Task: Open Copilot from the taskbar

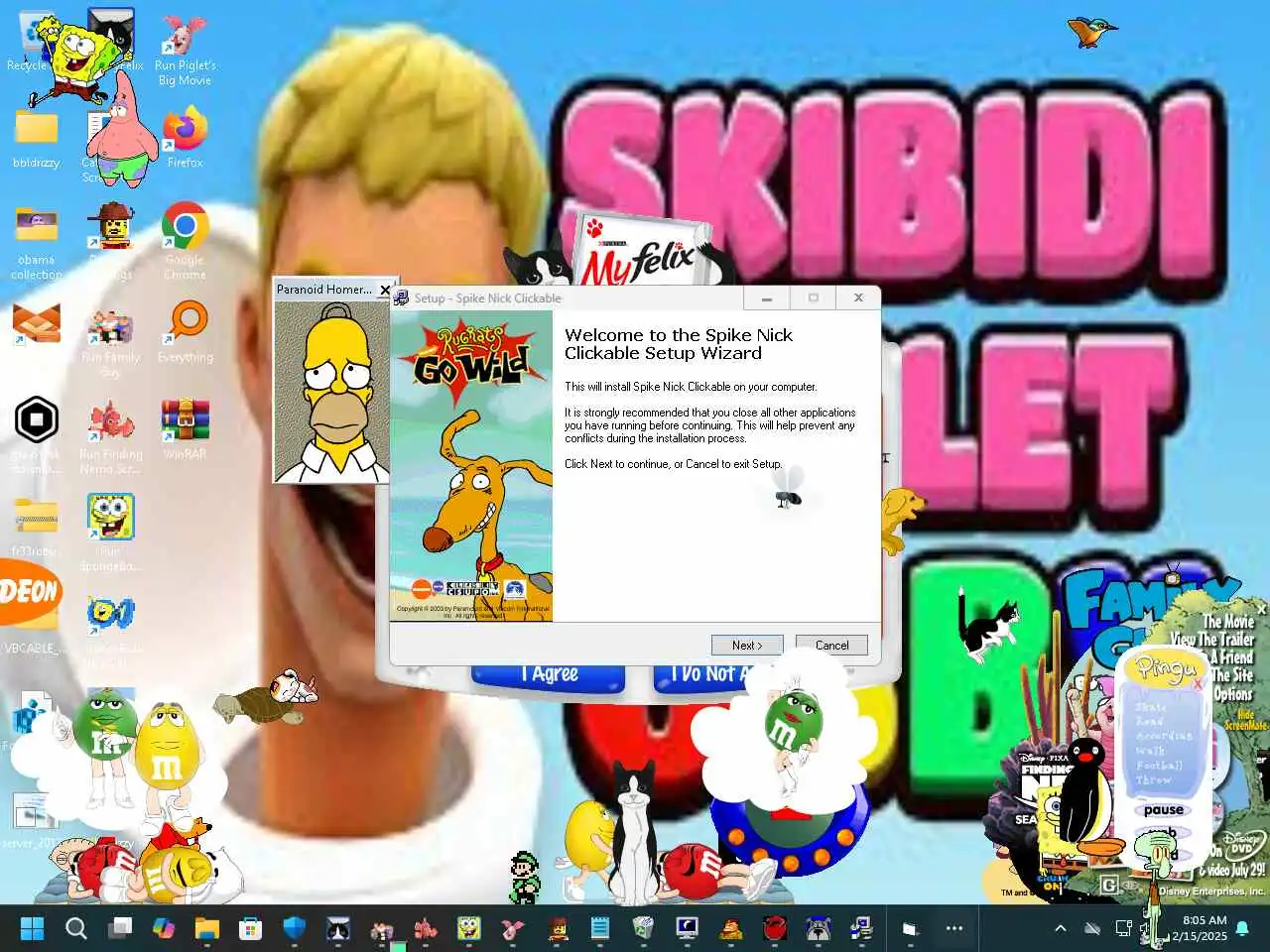Action: pyautogui.click(x=164, y=929)
